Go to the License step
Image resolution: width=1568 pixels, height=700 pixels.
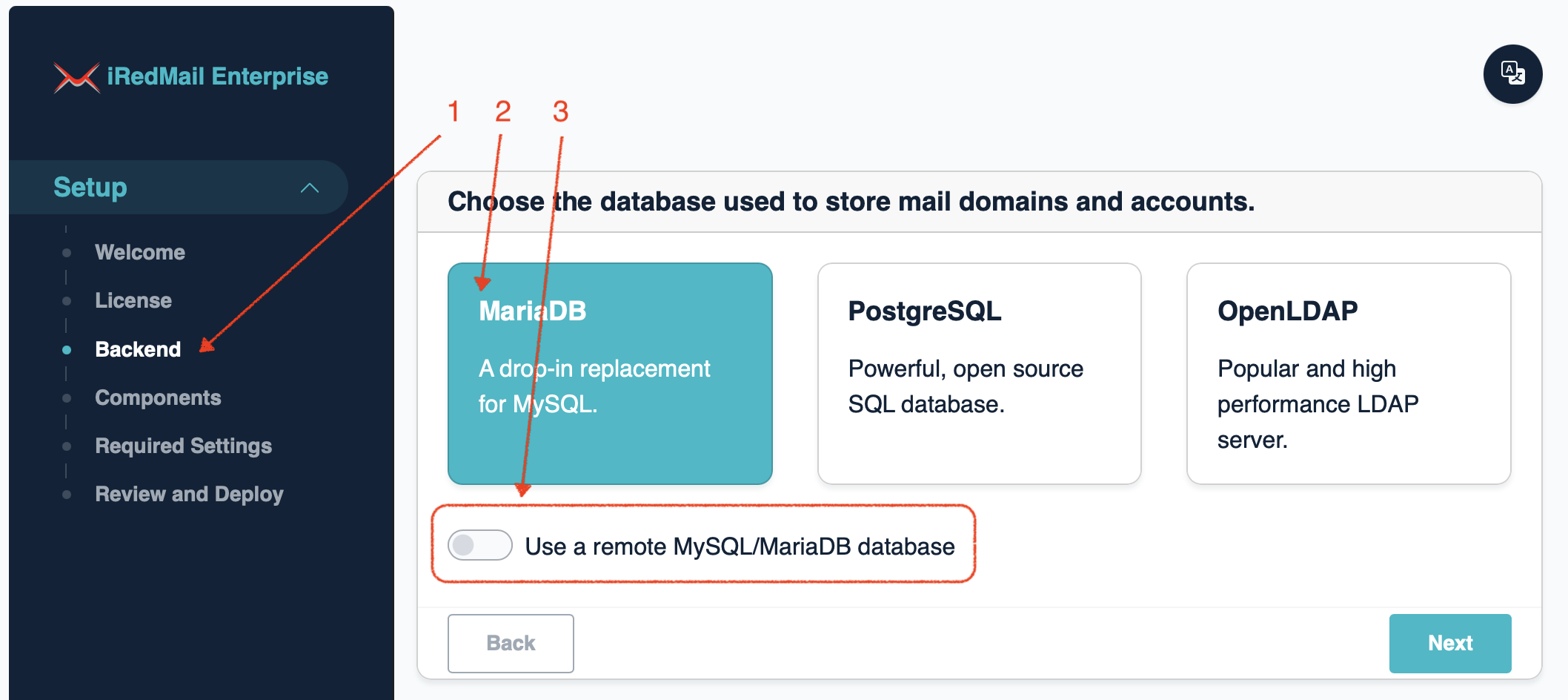click(133, 301)
